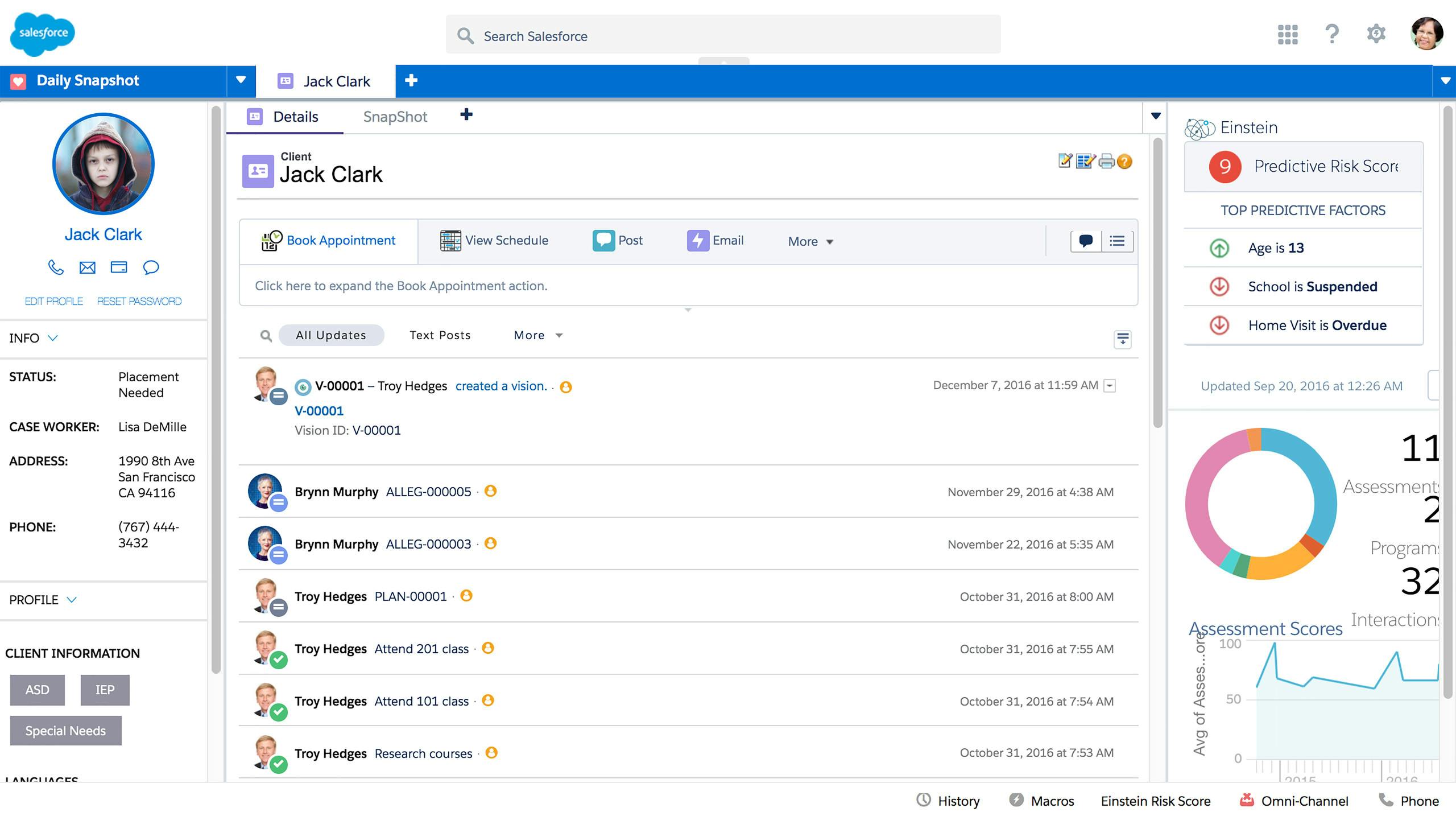
Task: Click the green up arrow beside Age
Action: [x=1219, y=248]
